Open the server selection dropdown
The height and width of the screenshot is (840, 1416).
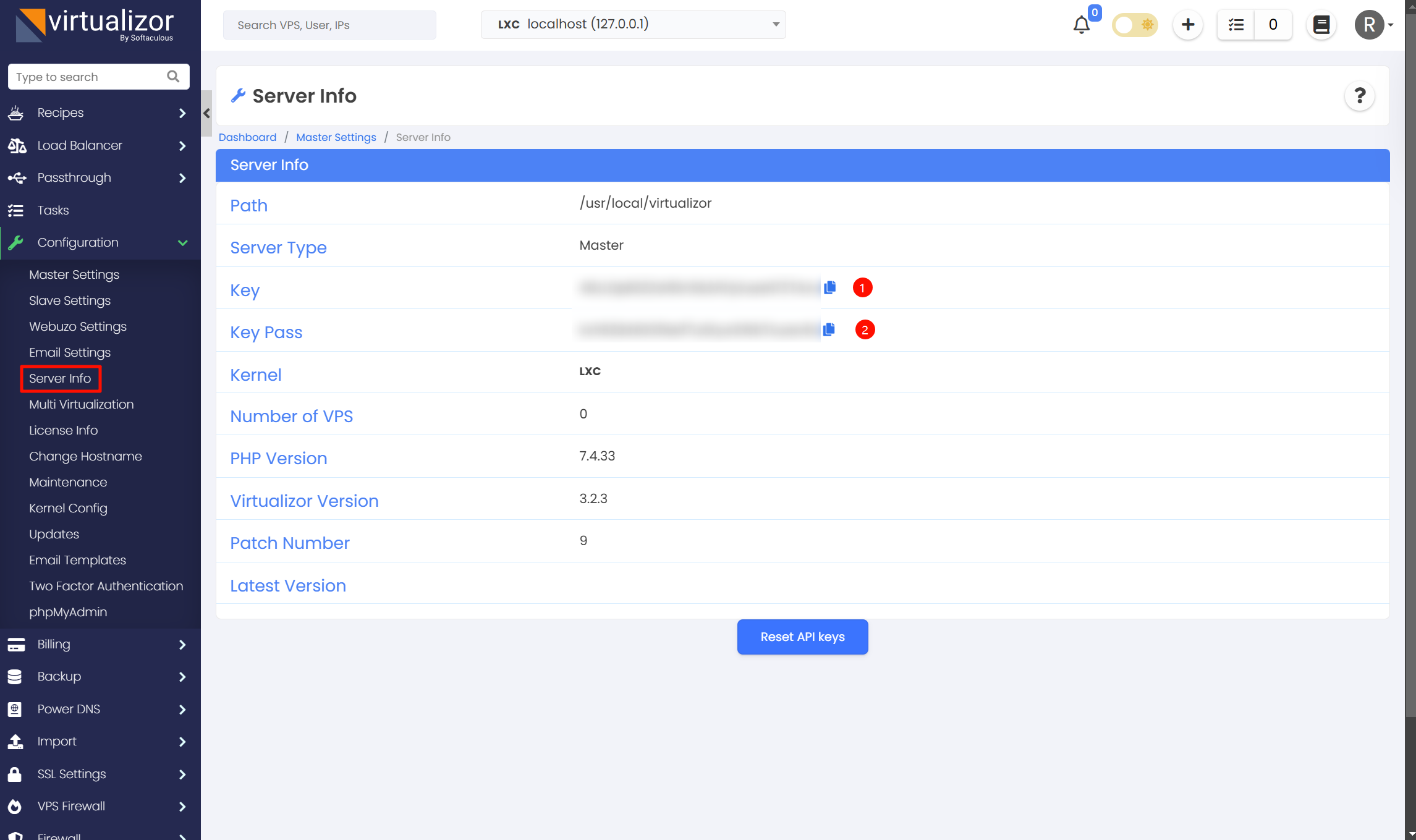click(x=633, y=25)
